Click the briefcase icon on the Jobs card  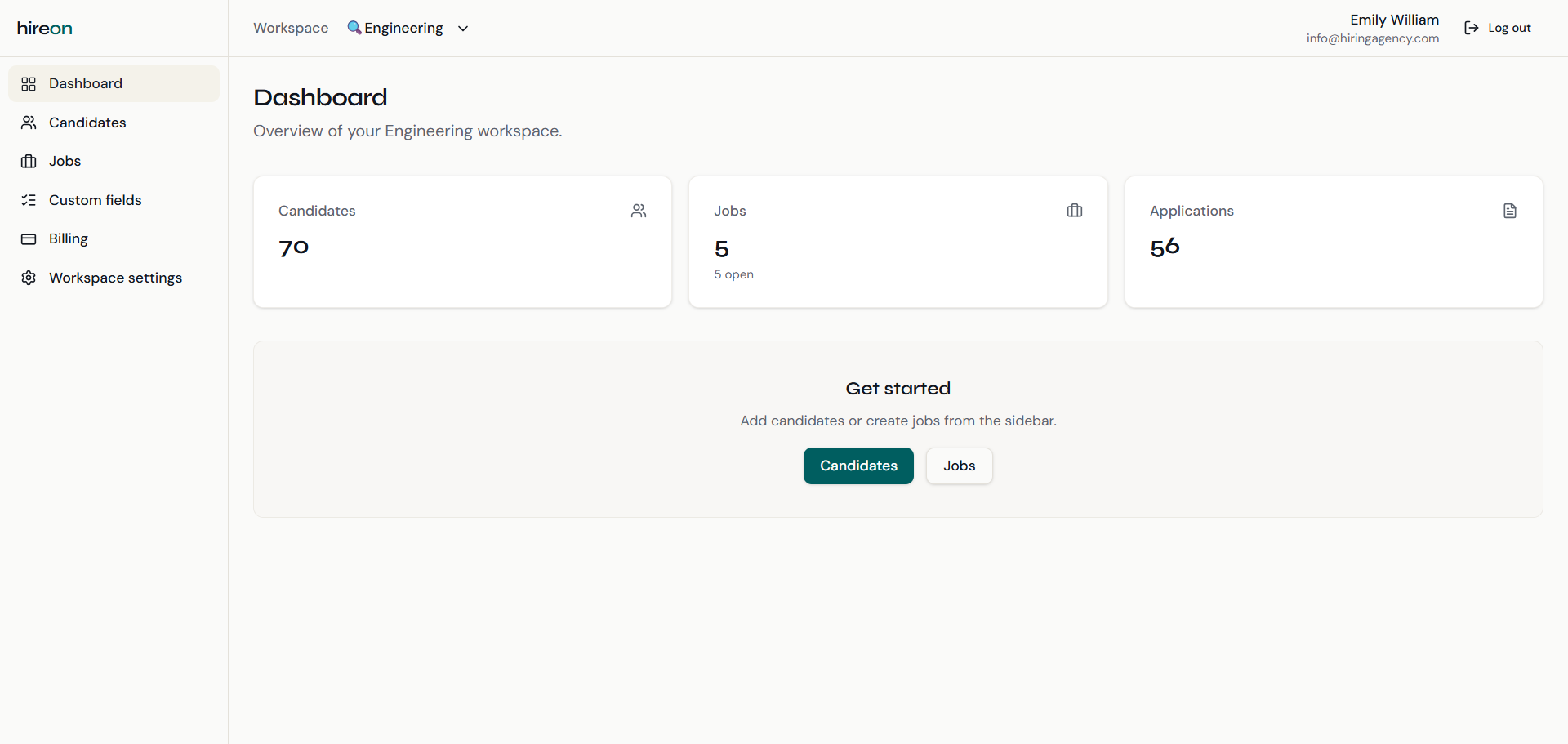pyautogui.click(x=1074, y=211)
